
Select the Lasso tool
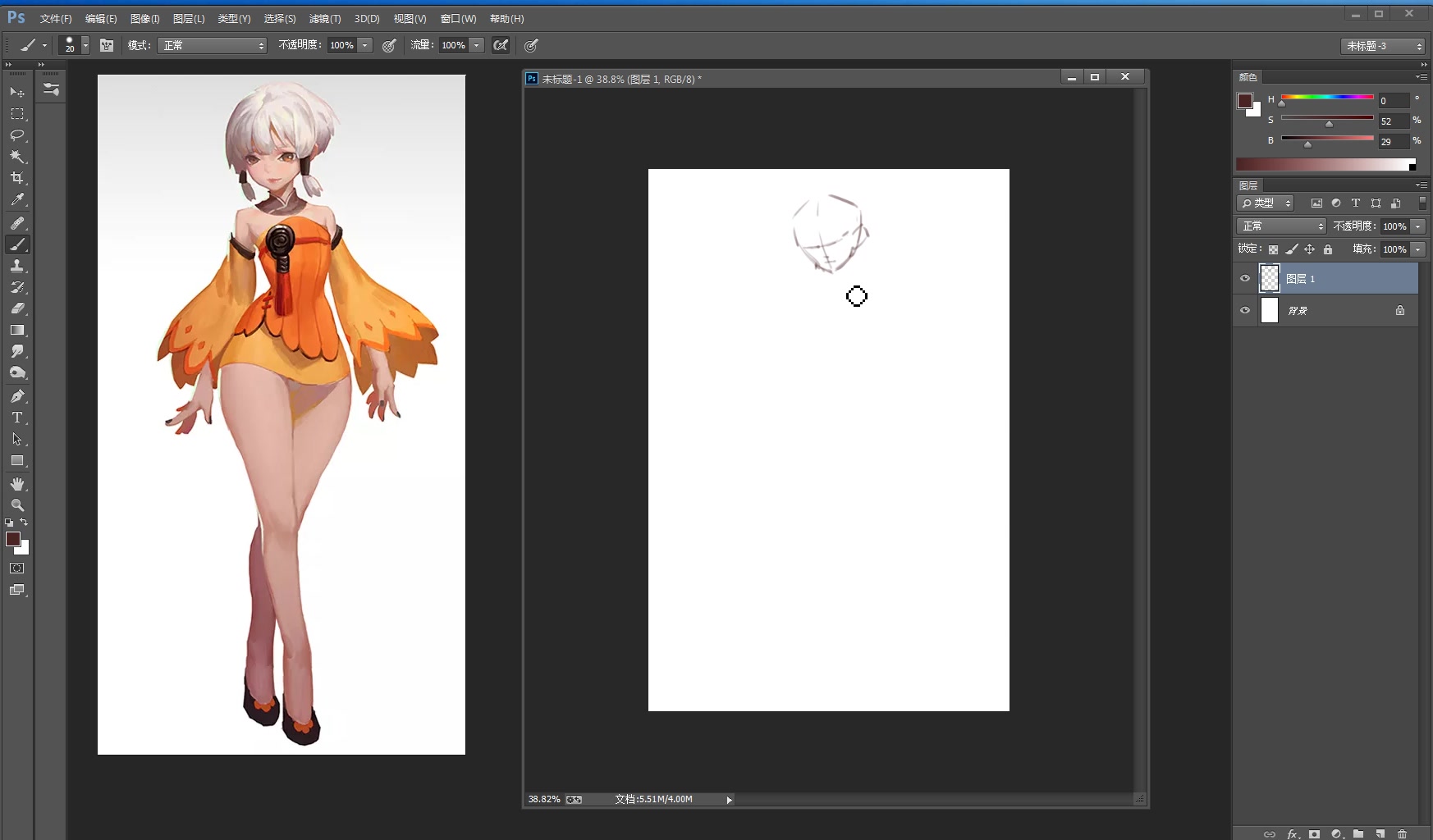(x=17, y=135)
